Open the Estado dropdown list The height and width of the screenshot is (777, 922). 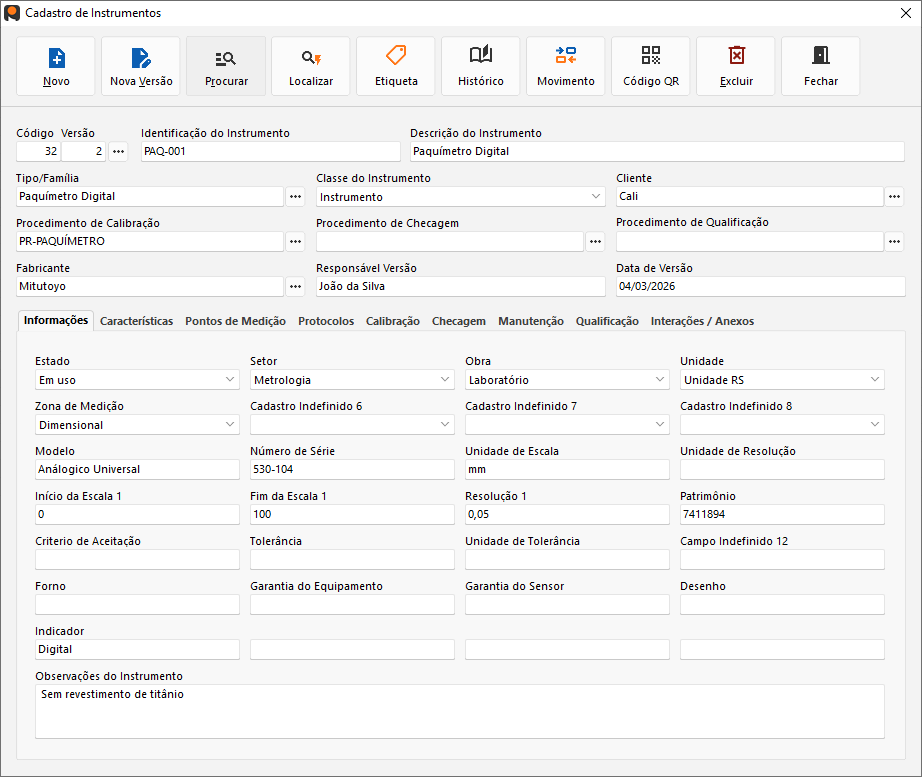click(229, 380)
